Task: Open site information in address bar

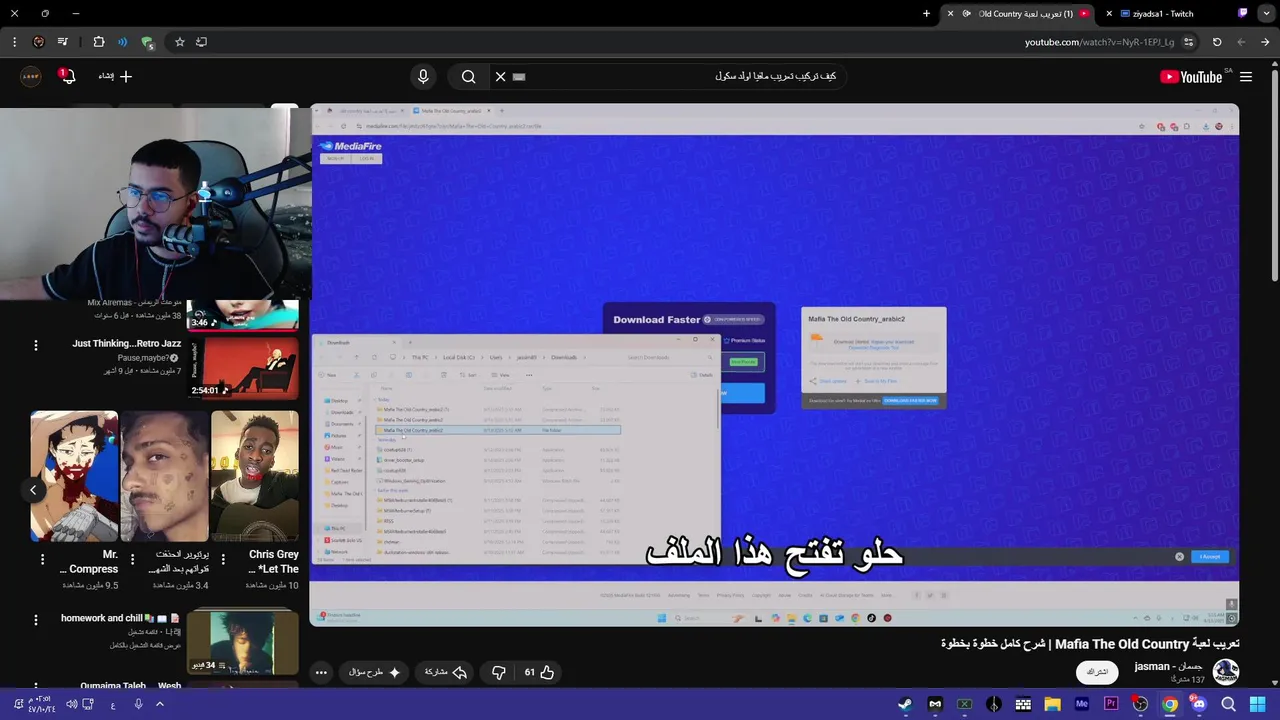Action: coord(1188,42)
